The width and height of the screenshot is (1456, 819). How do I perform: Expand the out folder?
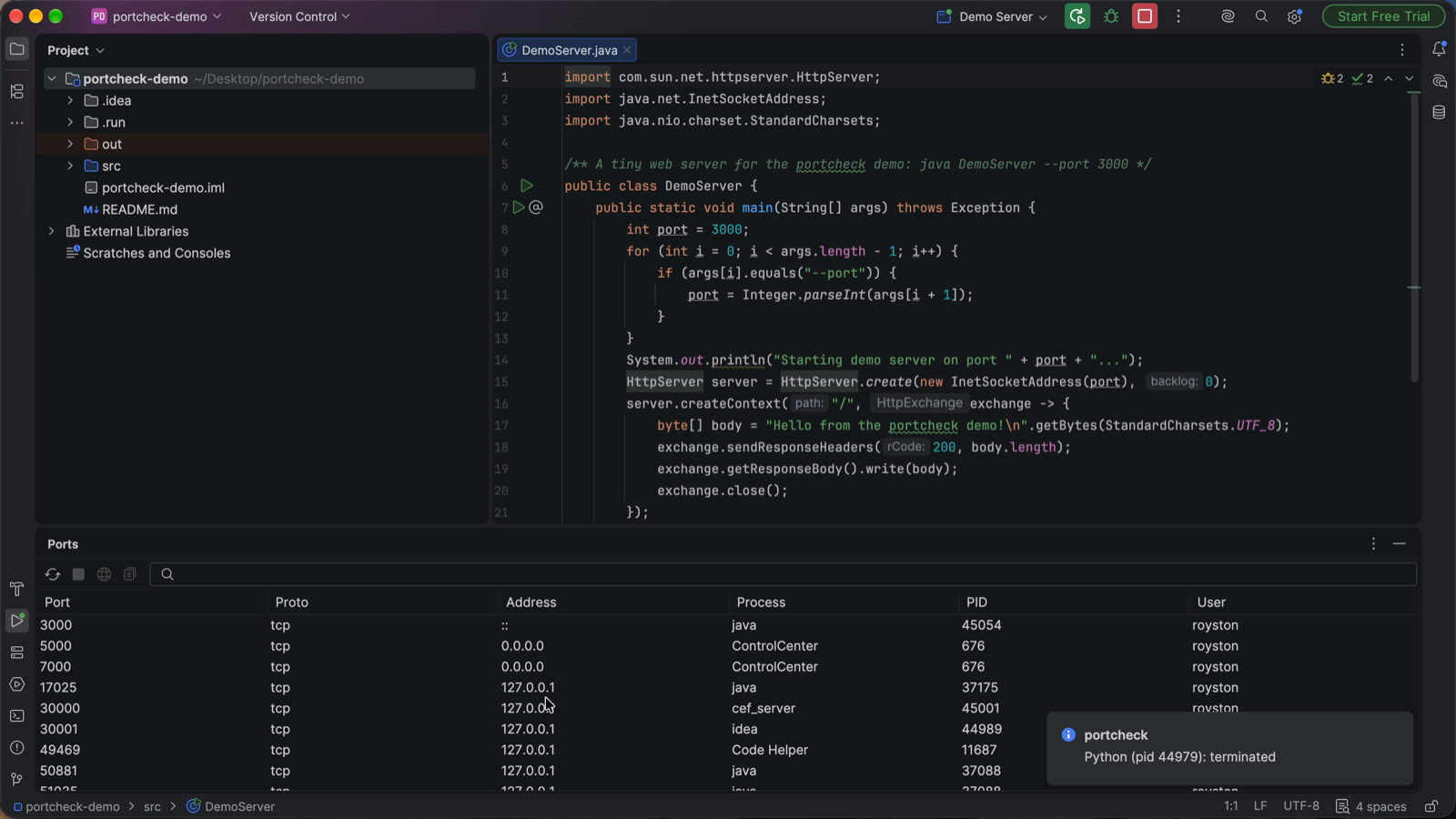70,144
